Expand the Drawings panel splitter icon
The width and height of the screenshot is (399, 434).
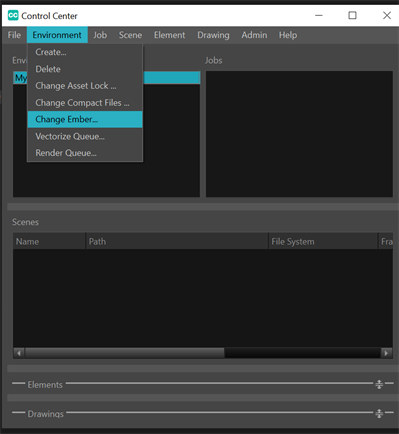tap(379, 414)
